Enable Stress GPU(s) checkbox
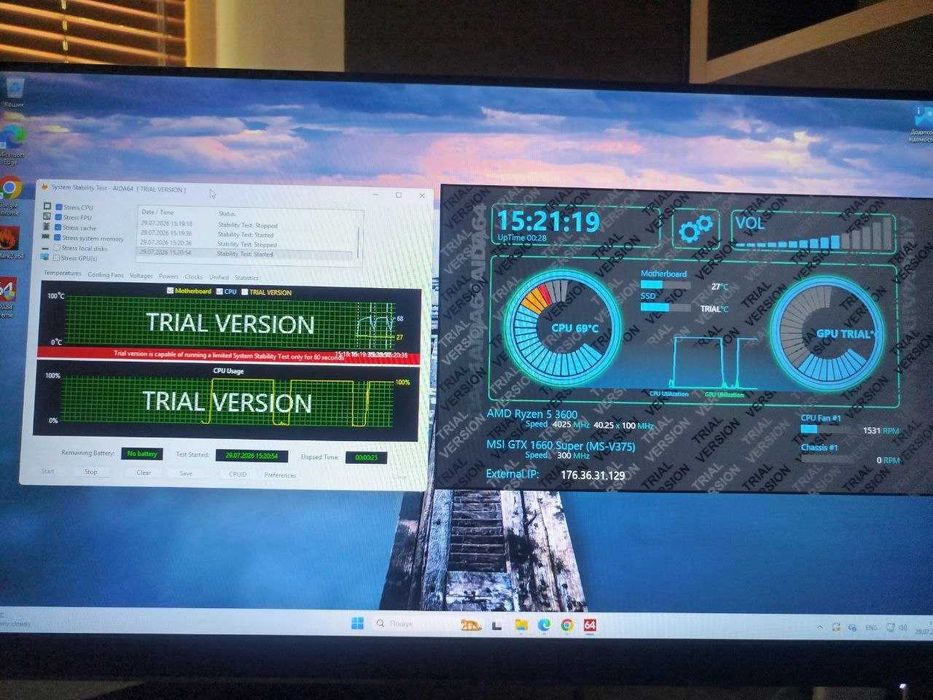Image resolution: width=933 pixels, height=700 pixels. pos(57,258)
